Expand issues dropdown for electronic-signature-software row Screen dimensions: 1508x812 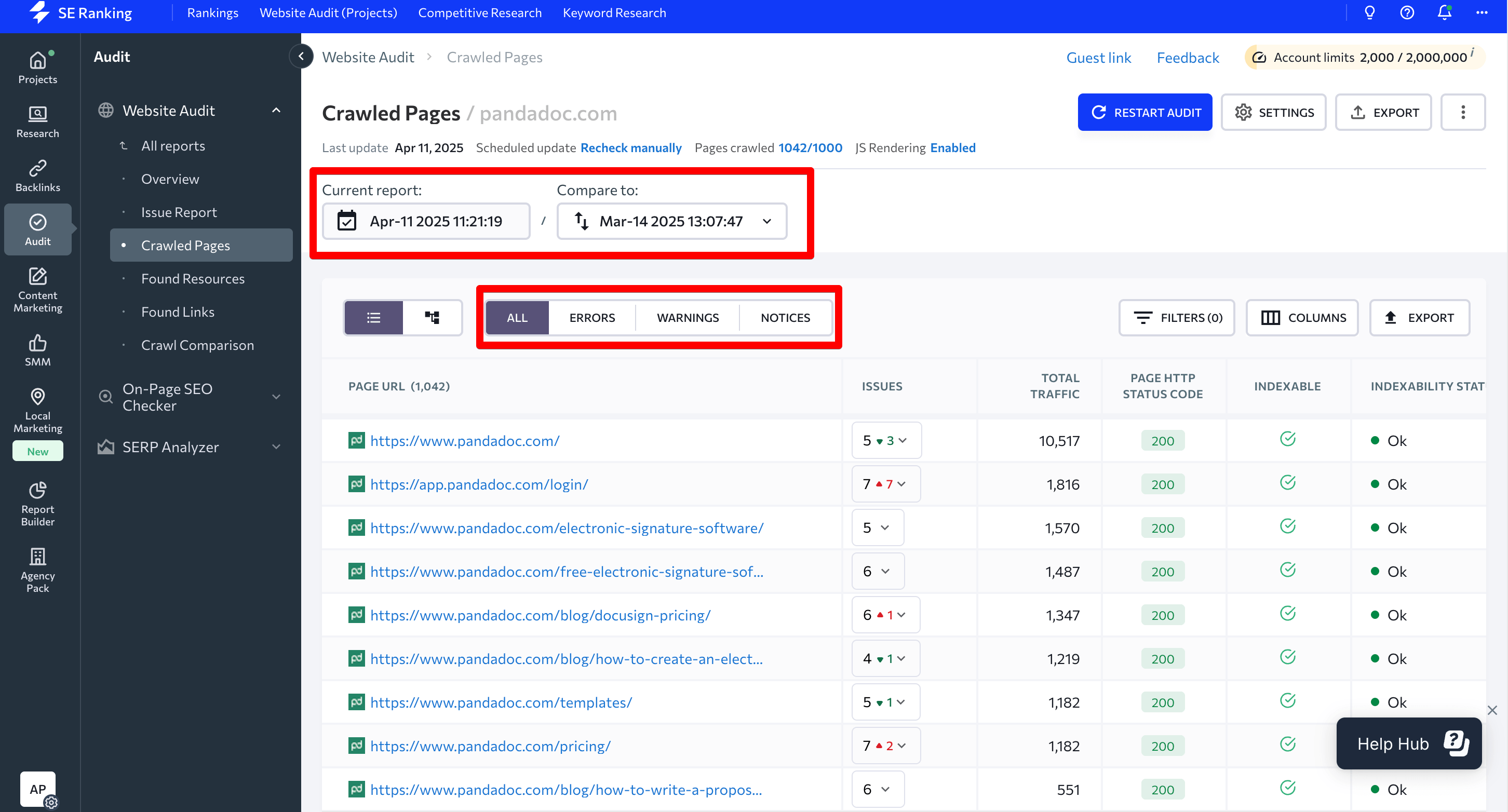(x=878, y=527)
